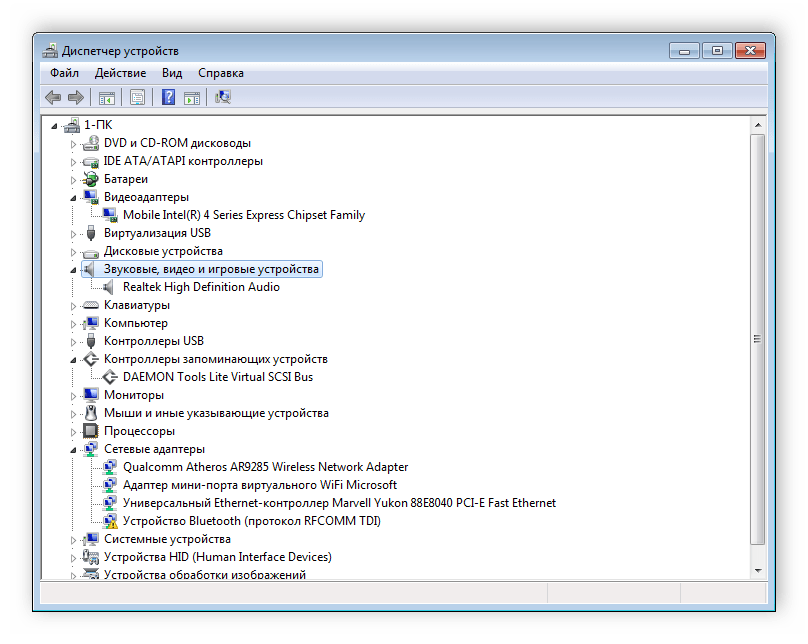Click the Mobile Intel 4 Series display icon
The height and width of the screenshot is (644, 808).
(109, 215)
